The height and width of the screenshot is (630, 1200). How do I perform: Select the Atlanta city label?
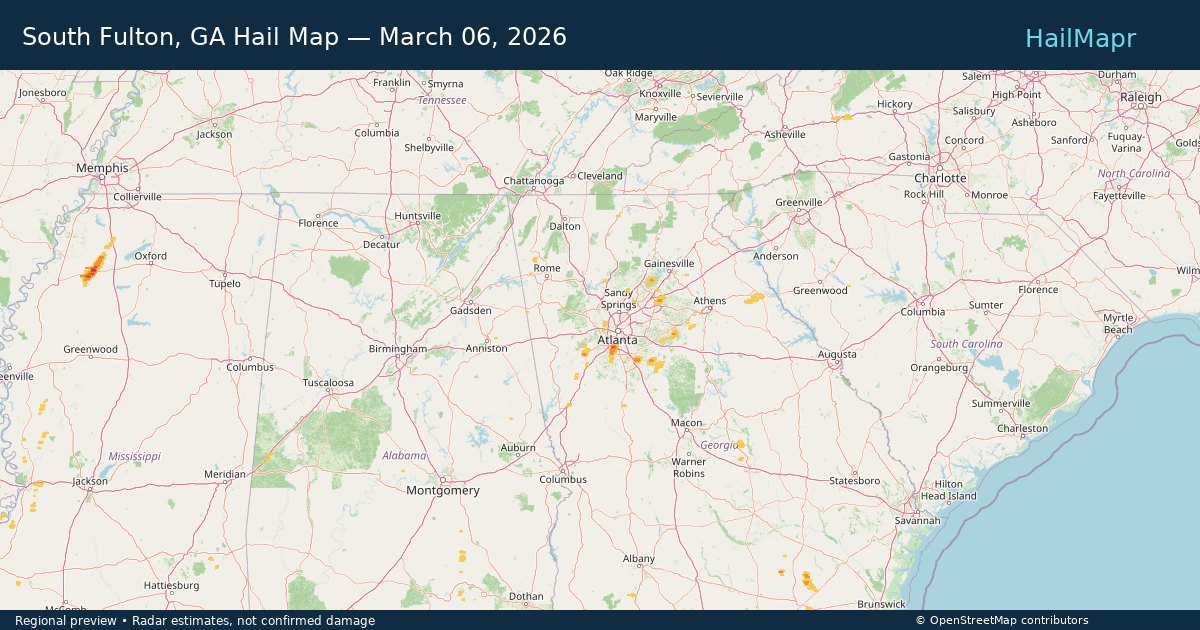617,341
